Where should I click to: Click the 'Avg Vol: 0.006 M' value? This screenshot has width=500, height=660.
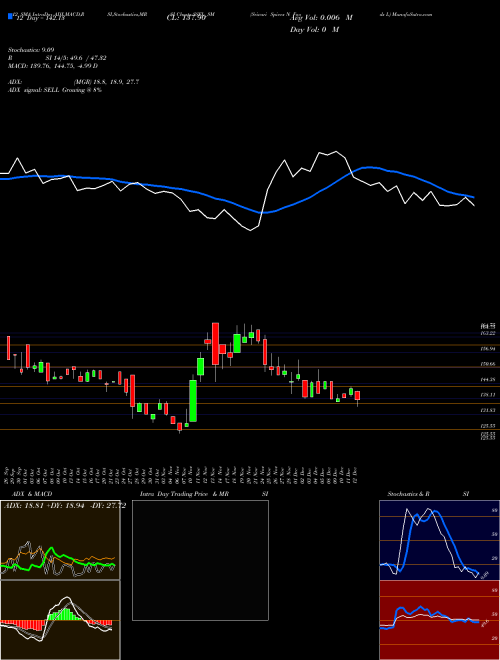321,18
